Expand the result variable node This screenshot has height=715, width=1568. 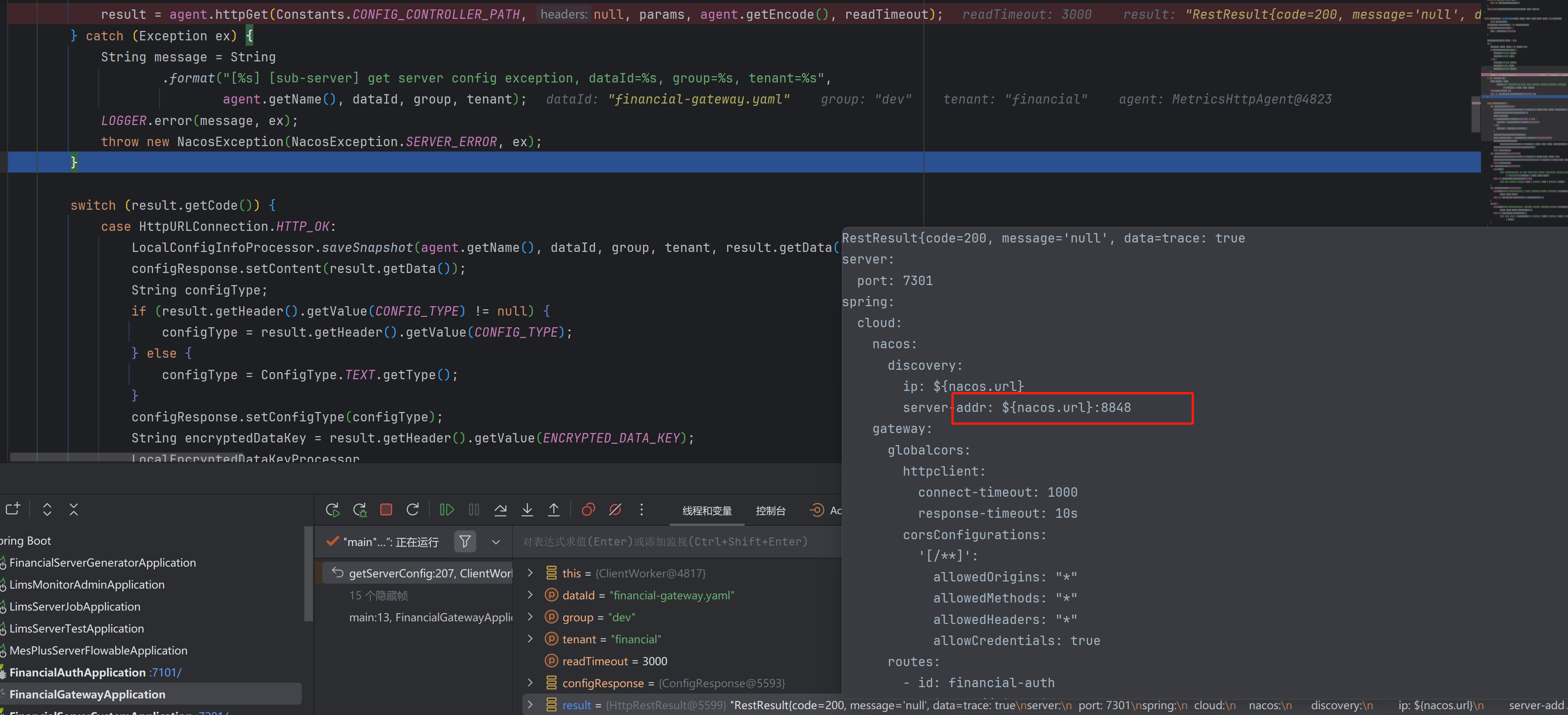530,705
